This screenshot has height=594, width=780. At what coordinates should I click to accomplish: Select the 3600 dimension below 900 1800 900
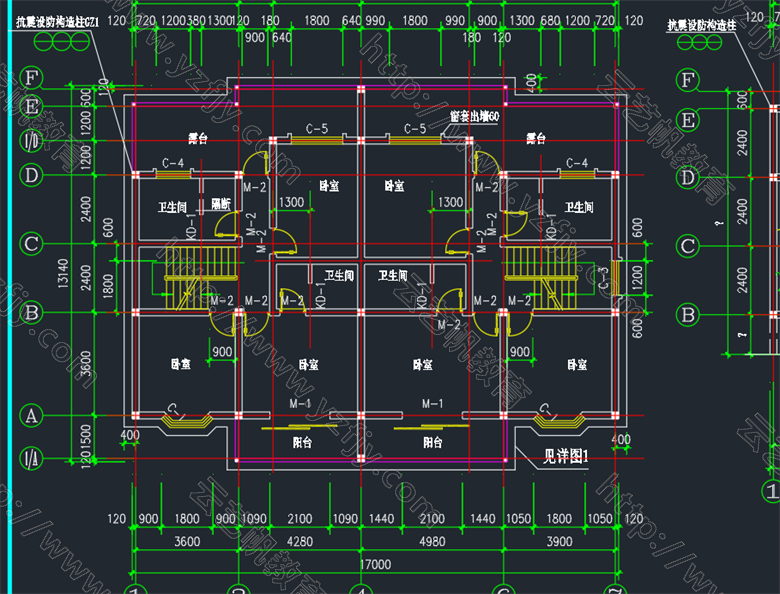187,541
